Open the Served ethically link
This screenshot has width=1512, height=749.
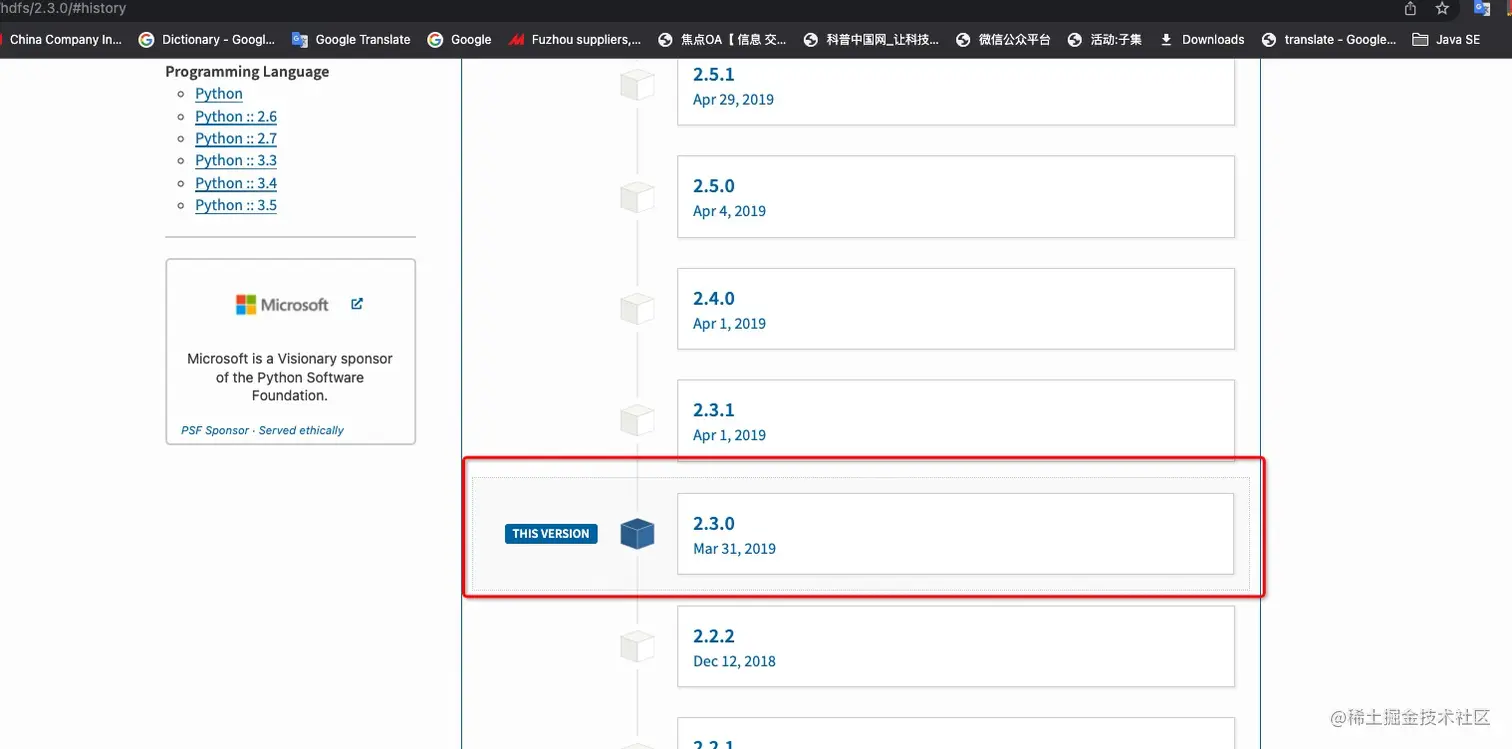point(301,430)
